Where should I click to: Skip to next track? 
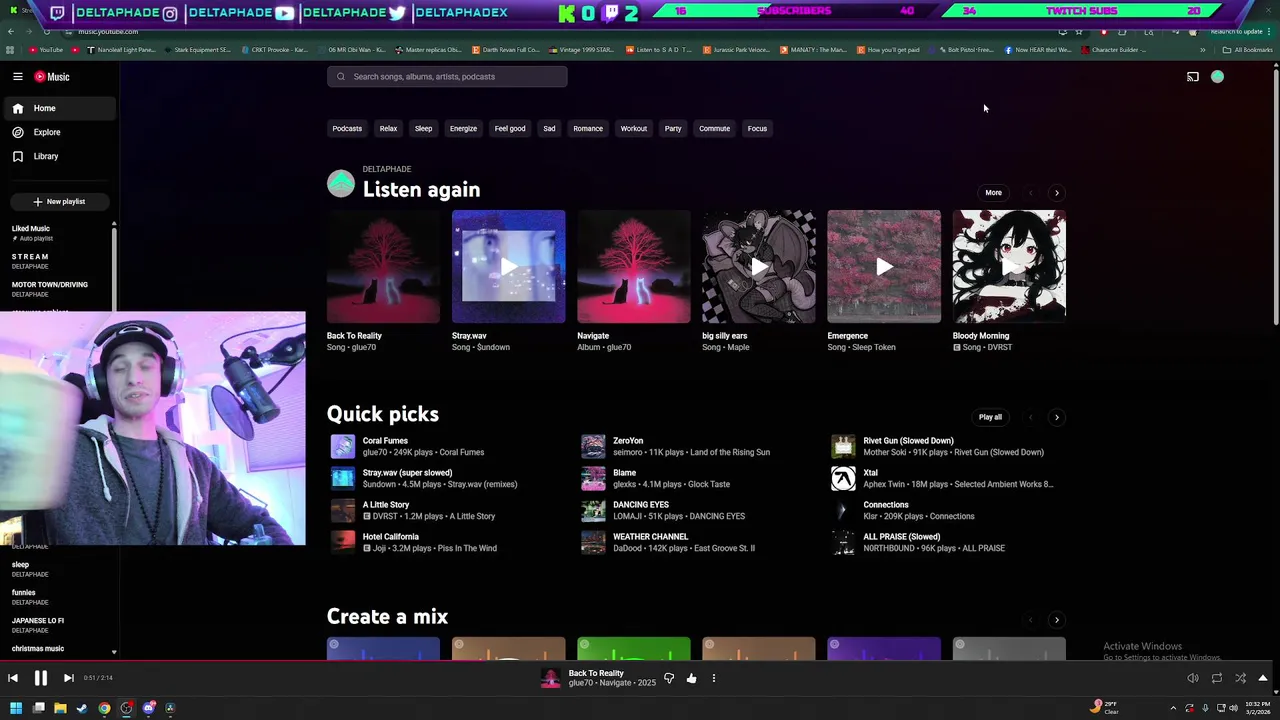[68, 679]
